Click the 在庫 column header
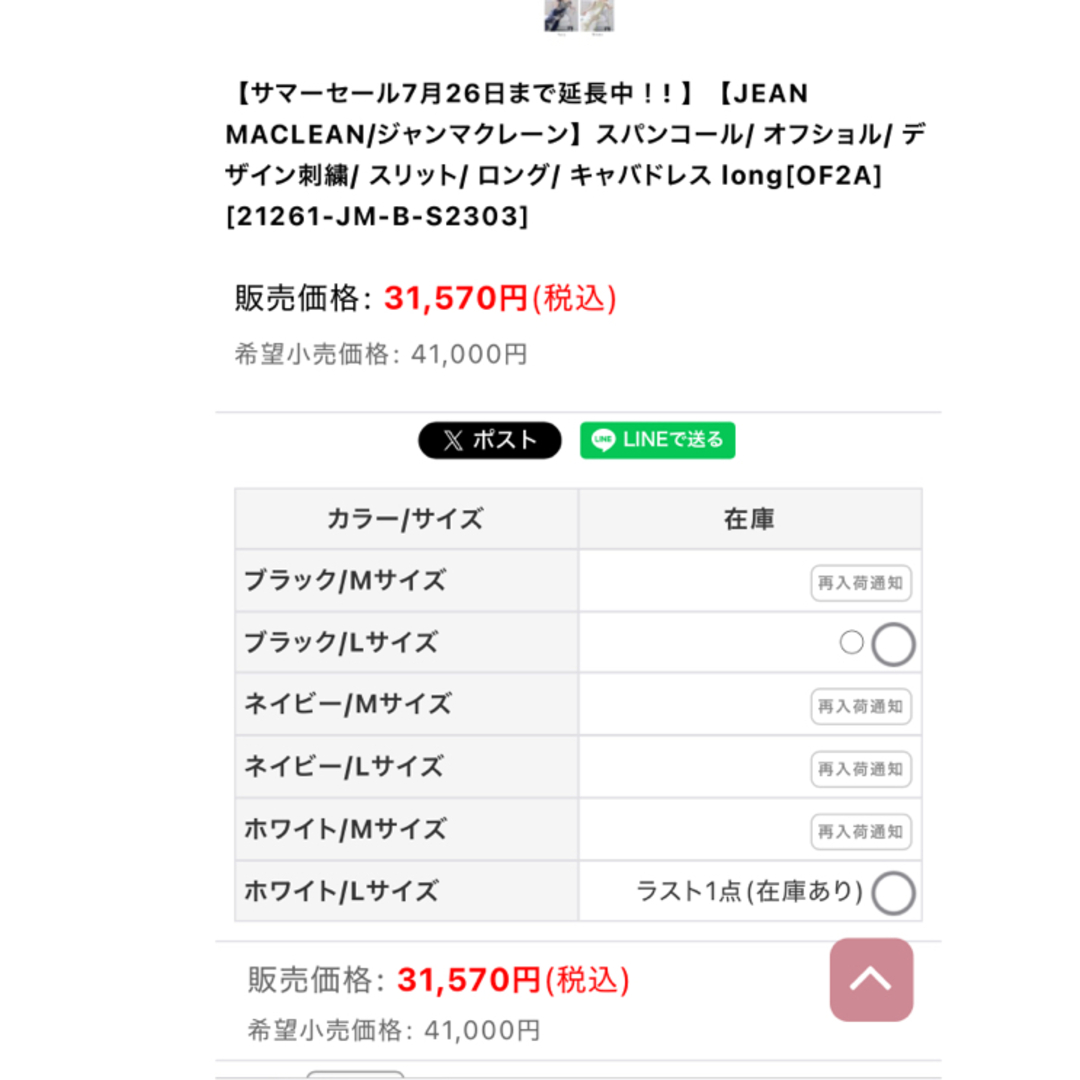This screenshot has height=1080, width=1080. tap(749, 519)
